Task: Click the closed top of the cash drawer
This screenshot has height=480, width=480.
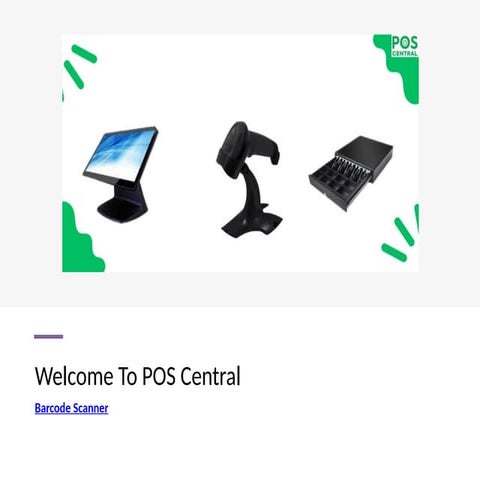Action: pyautogui.click(x=365, y=151)
